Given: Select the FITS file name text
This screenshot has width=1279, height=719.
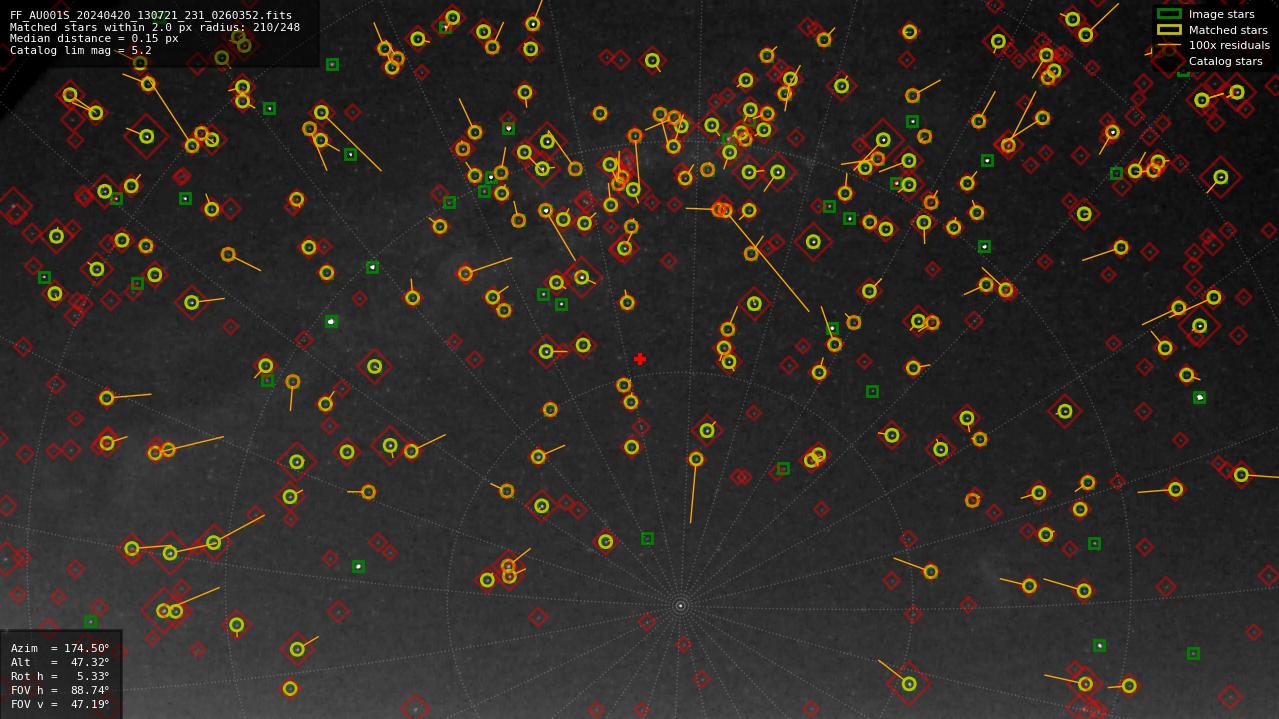Looking at the screenshot, I should 151,15.
